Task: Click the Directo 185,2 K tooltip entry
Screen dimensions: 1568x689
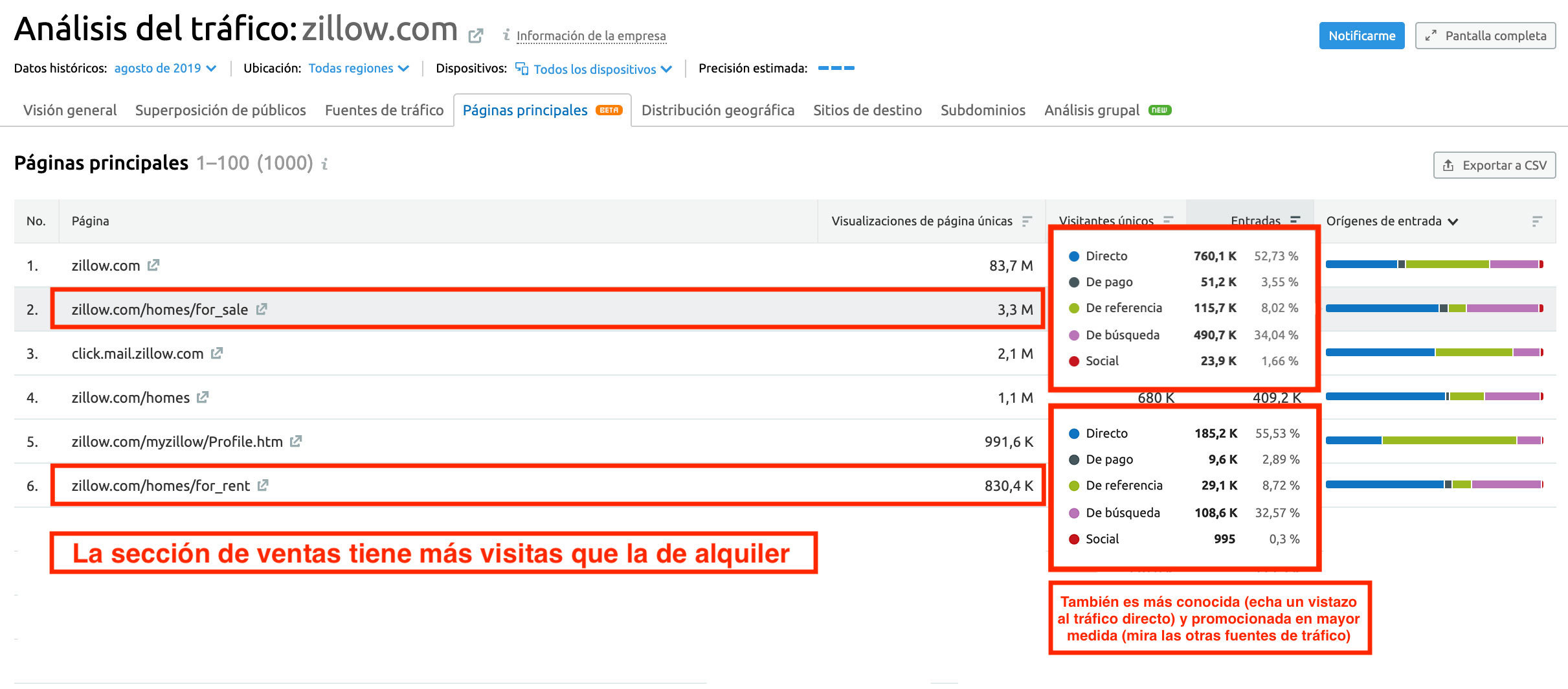Action: pyautogui.click(x=1184, y=433)
